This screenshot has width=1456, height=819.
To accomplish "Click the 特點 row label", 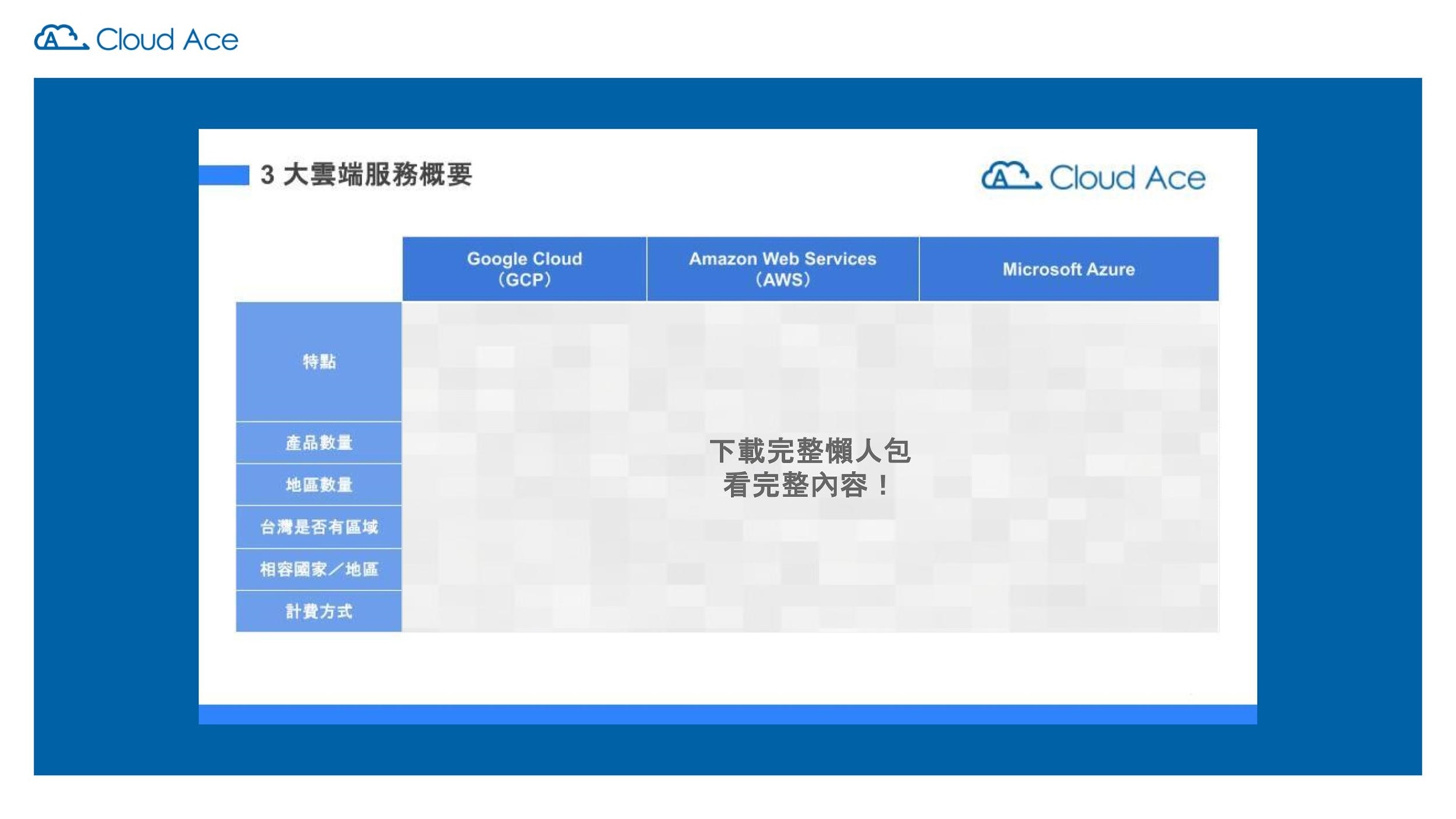I will (319, 362).
